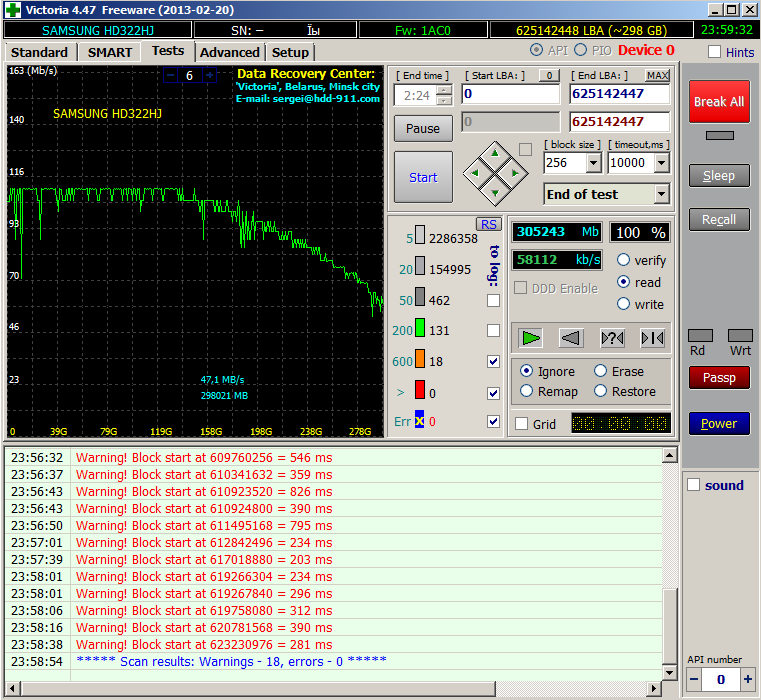Click the Recall button
The image size is (761, 700).
(719, 220)
